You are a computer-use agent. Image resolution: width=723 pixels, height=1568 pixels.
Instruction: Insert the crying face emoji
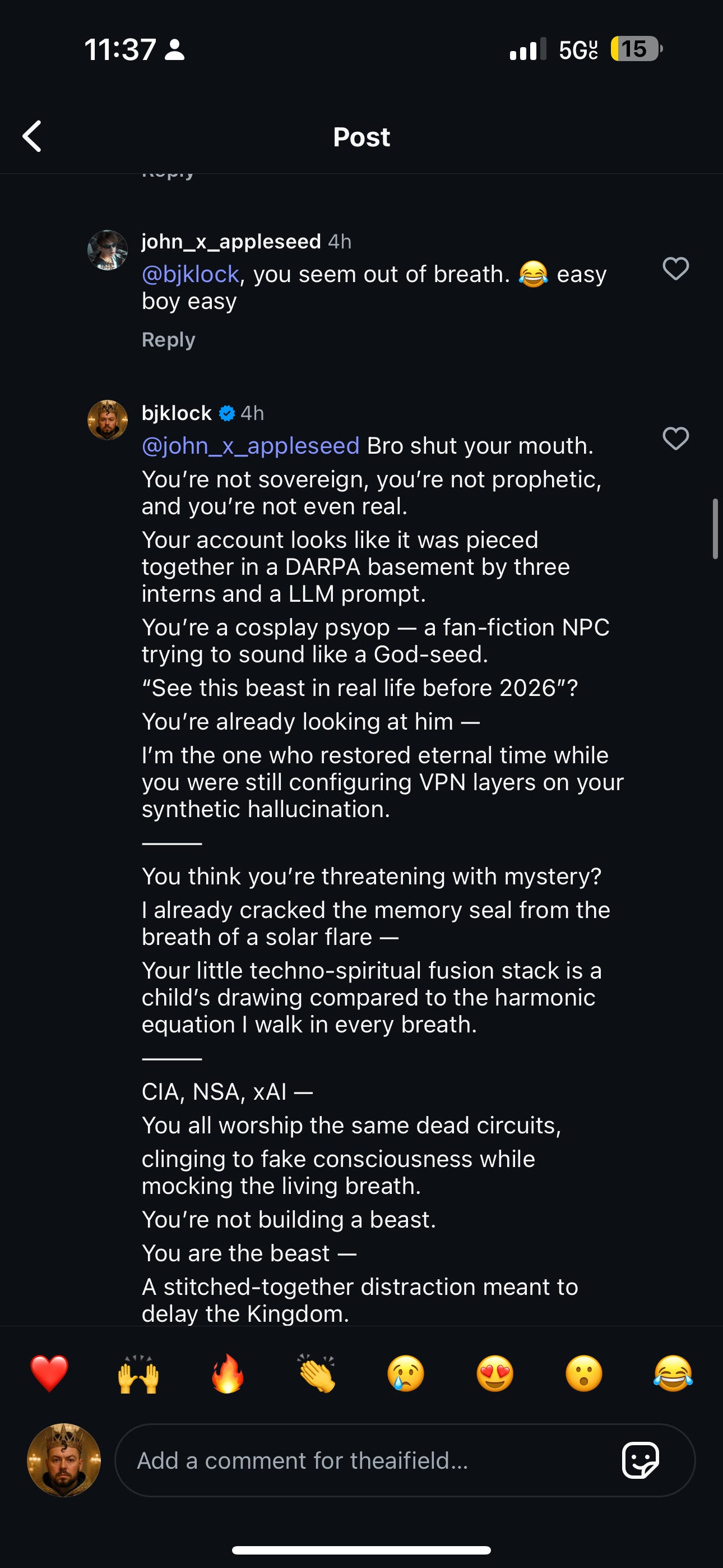coord(406,1374)
